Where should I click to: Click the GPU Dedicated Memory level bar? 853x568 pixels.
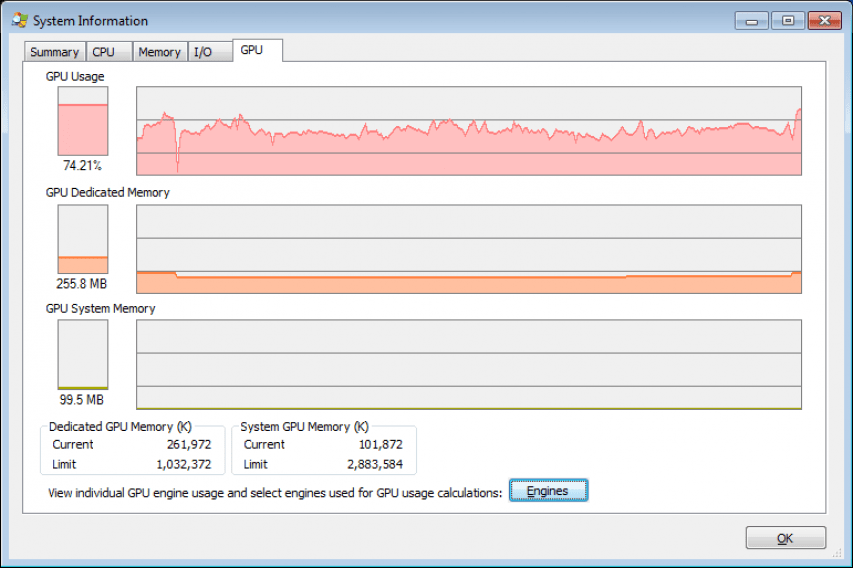pyautogui.click(x=83, y=239)
